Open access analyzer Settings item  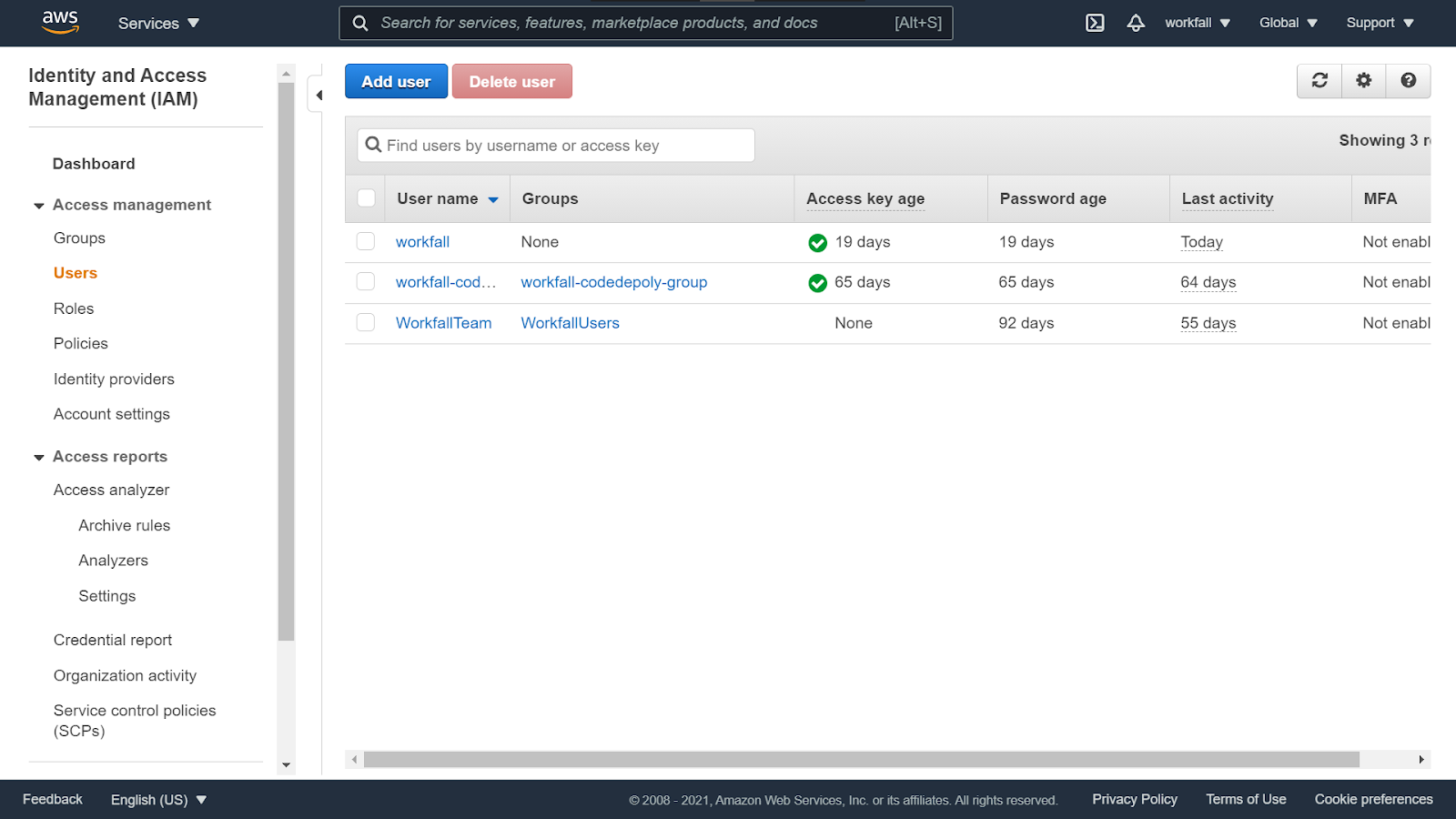point(107,596)
